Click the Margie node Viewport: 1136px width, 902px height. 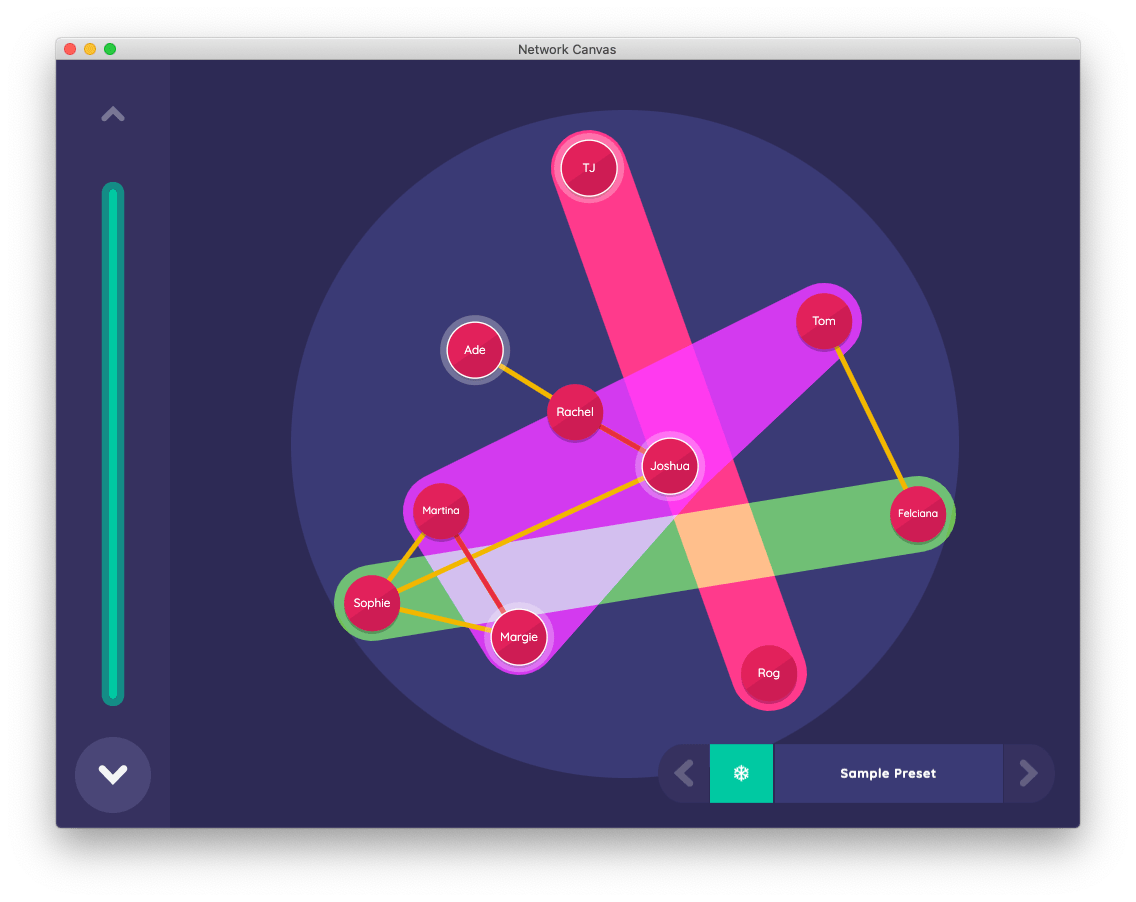click(x=519, y=637)
